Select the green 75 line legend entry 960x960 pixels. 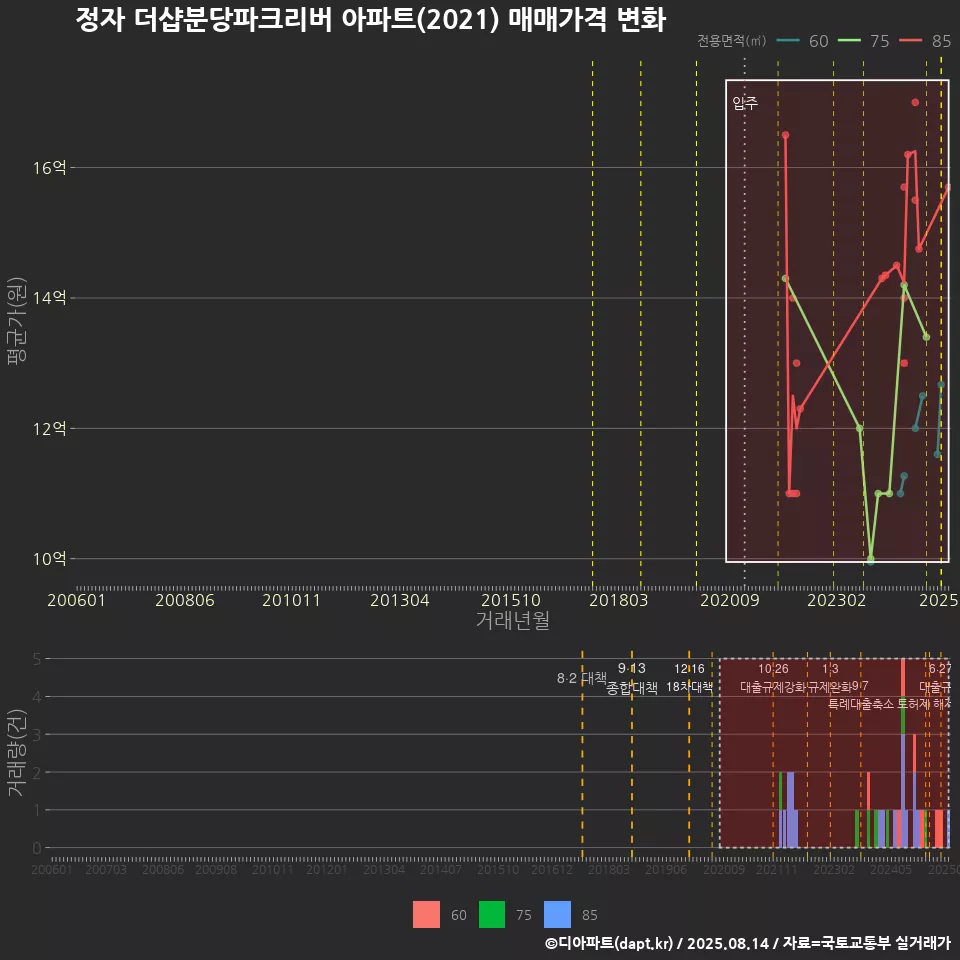(863, 41)
